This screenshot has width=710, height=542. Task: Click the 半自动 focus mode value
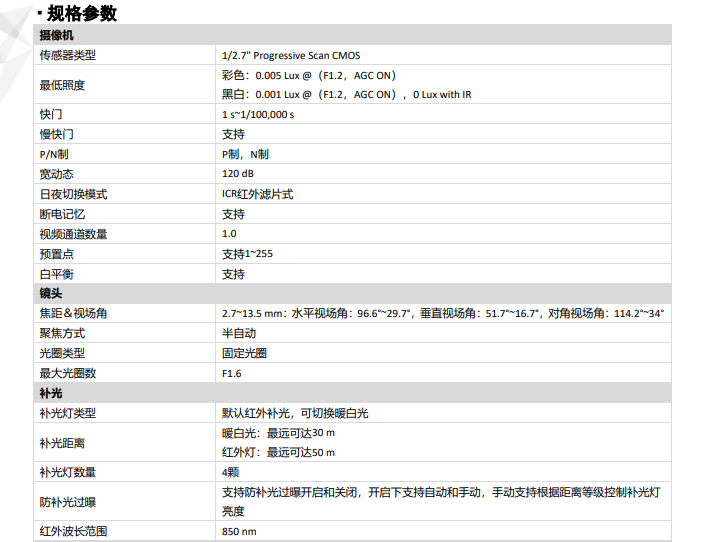239,333
